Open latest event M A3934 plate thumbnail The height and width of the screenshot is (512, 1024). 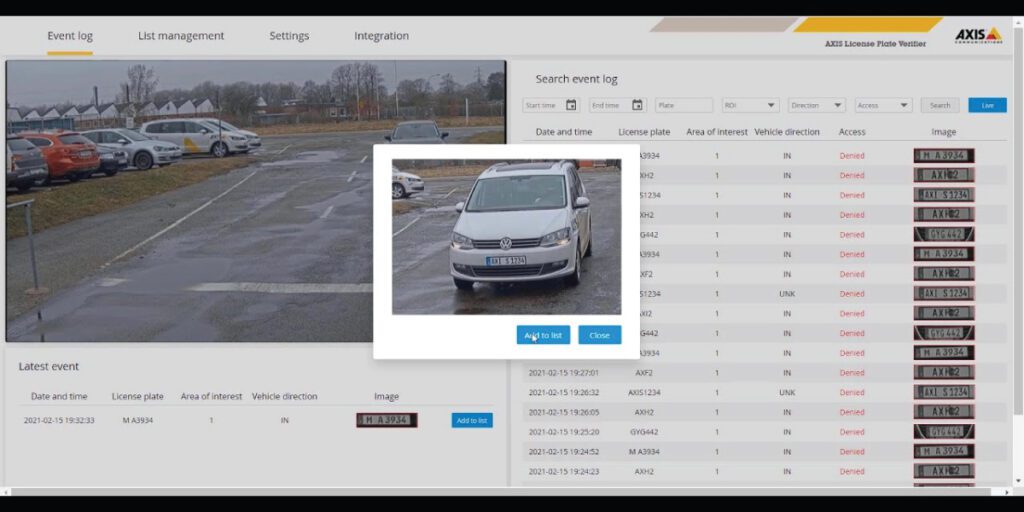pos(386,421)
